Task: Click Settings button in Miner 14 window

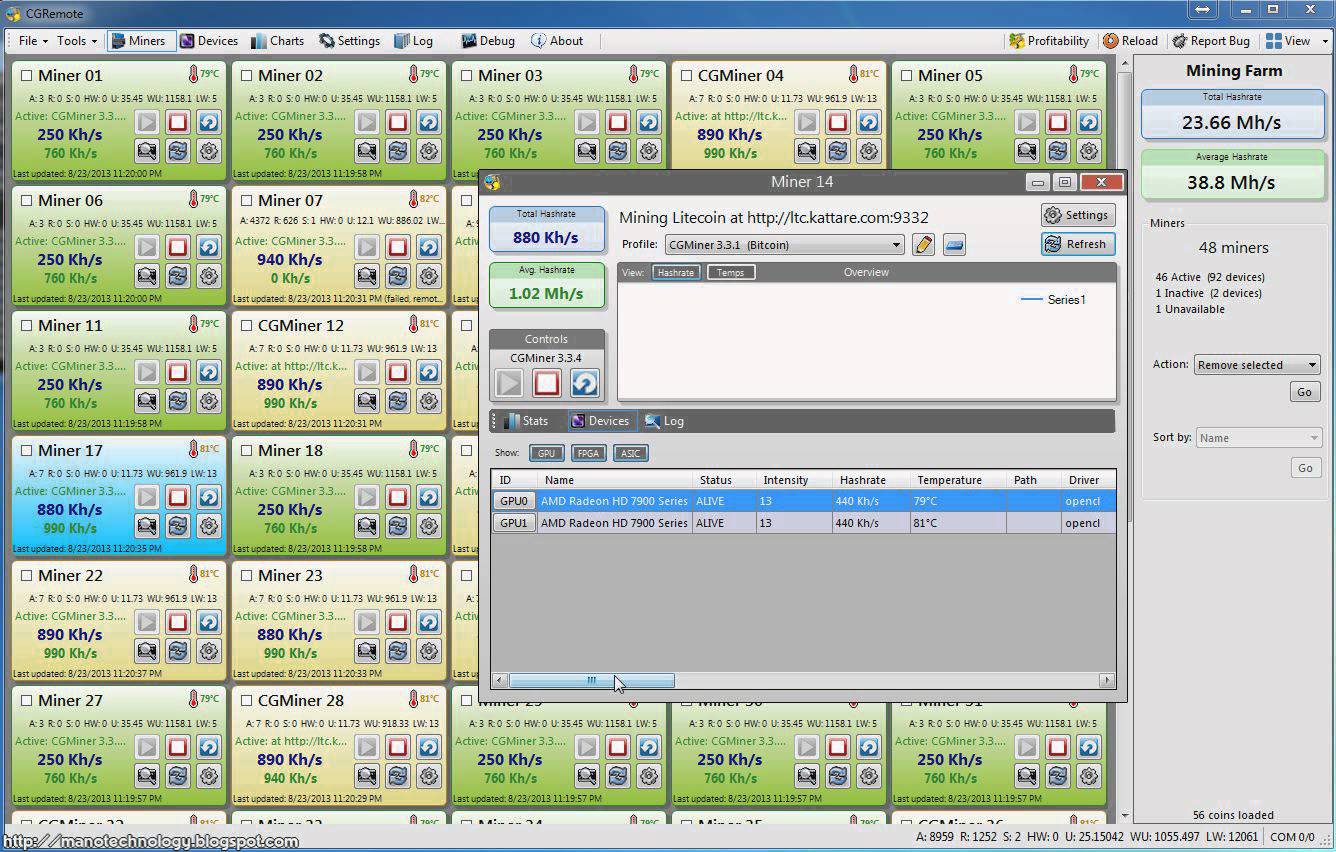Action: tap(1077, 215)
